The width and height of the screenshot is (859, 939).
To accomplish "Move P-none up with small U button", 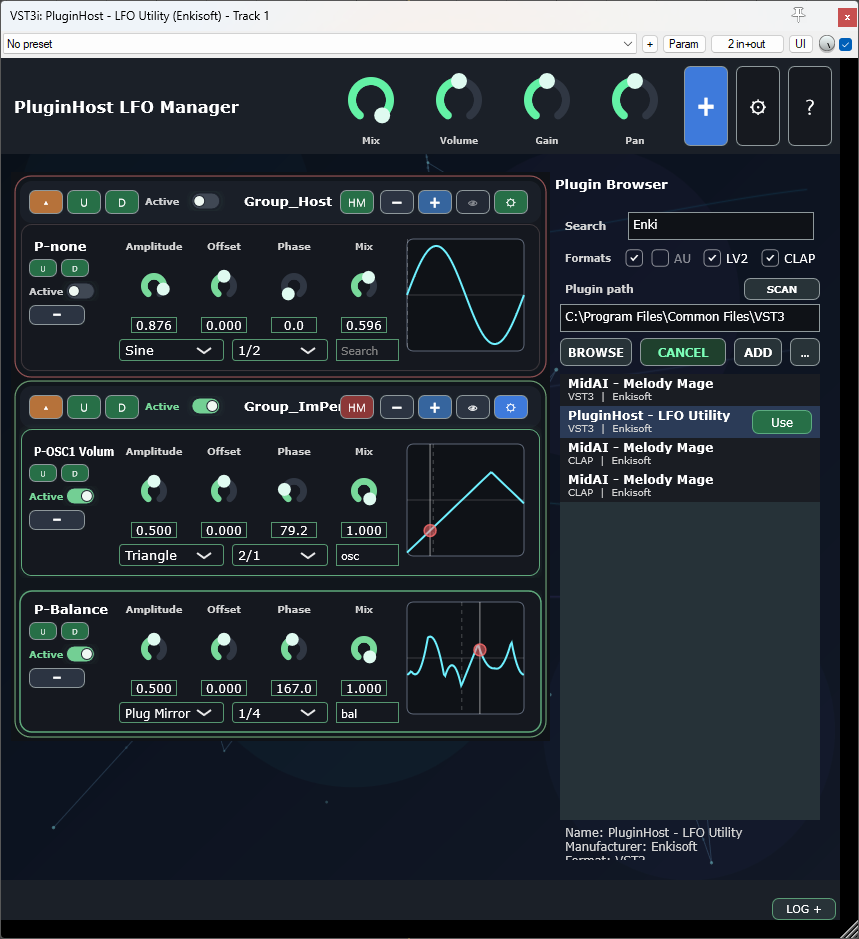I will (x=43, y=268).
